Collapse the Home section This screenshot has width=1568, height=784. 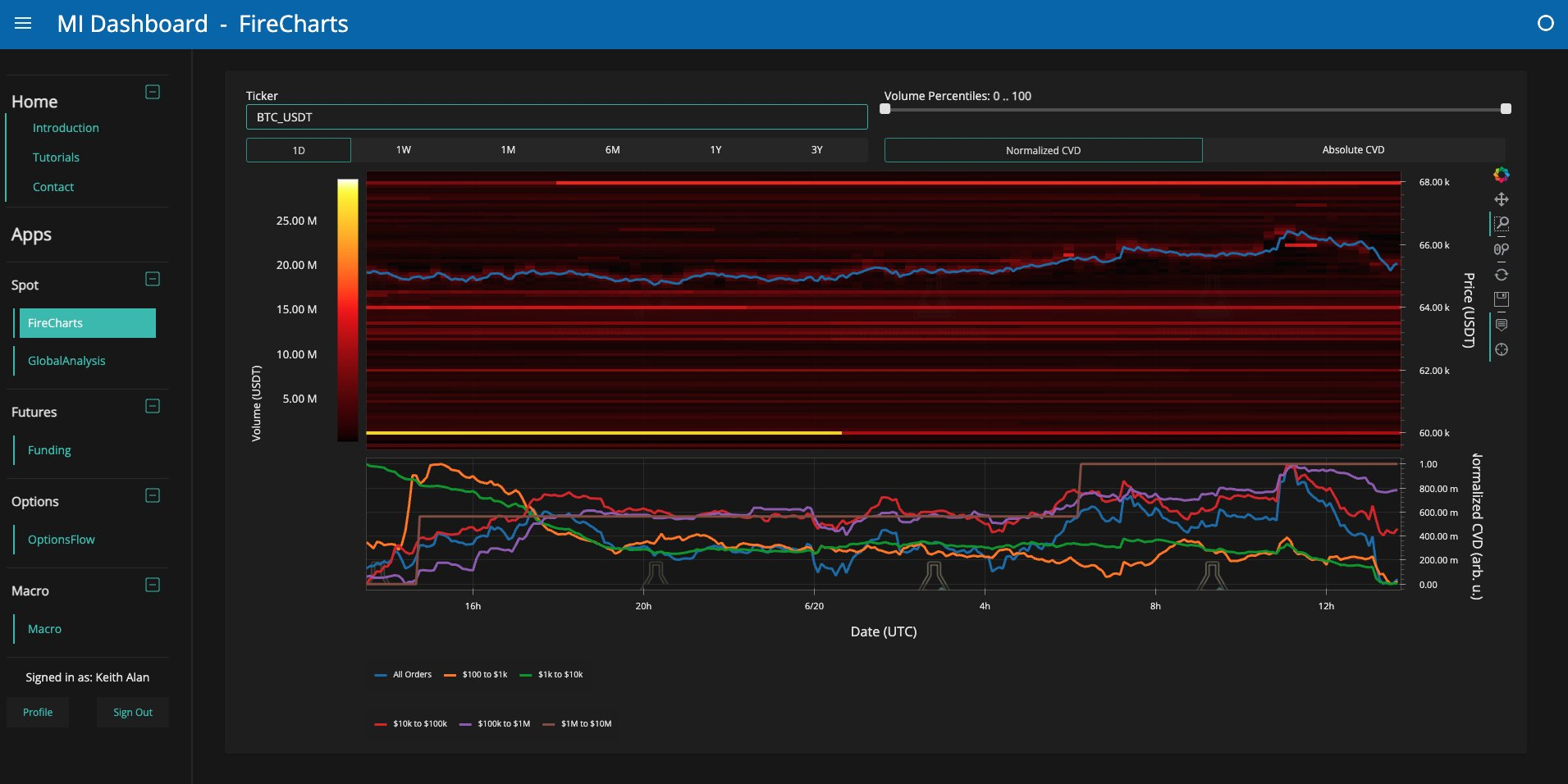[153, 92]
